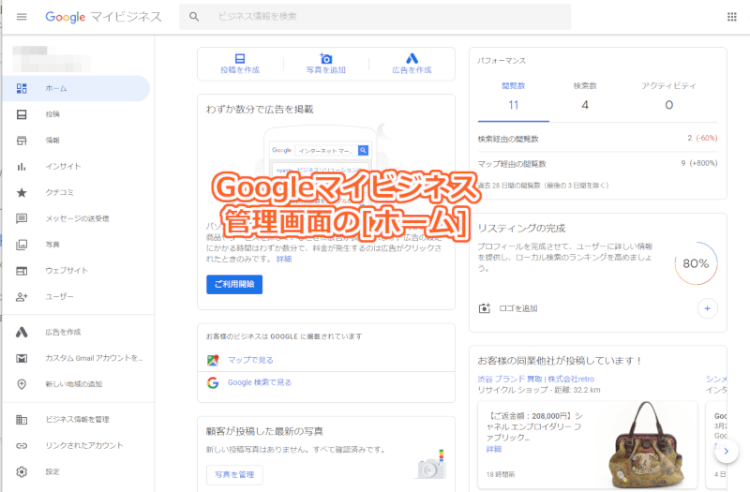750x492 pixels.
Task: Click the handbag post thumbnail
Action: click(648, 444)
